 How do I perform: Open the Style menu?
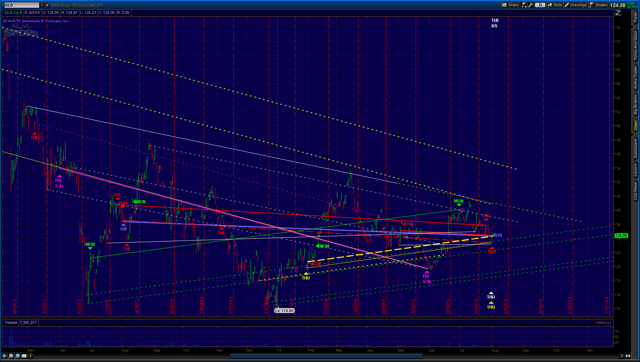[555, 5]
